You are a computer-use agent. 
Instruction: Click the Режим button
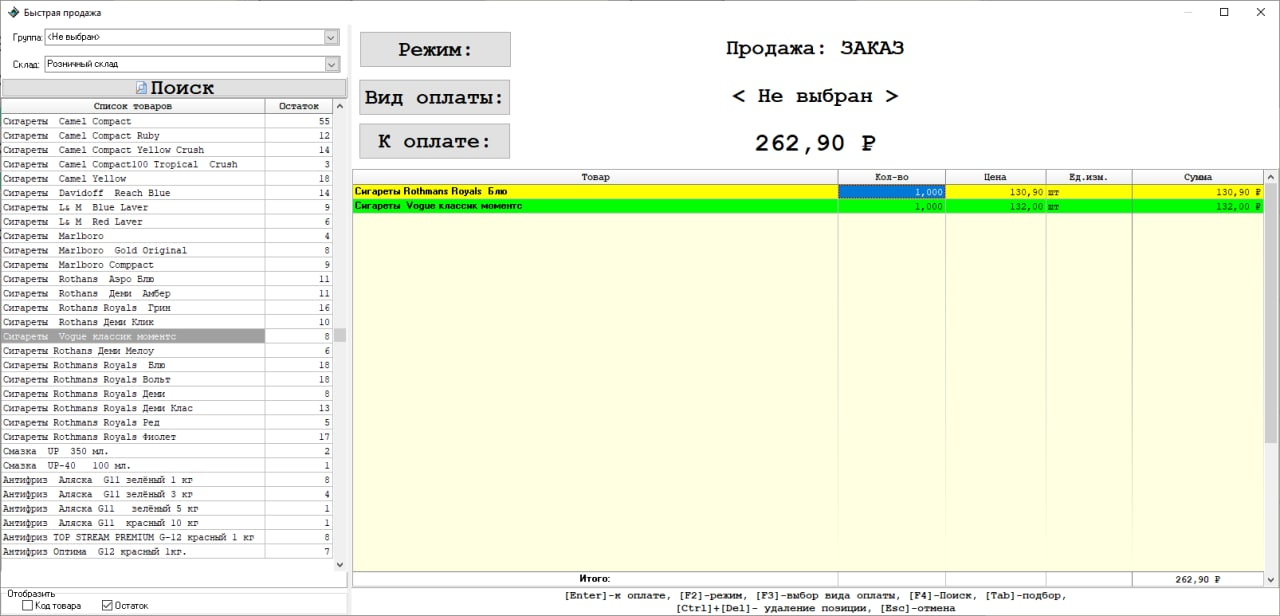pyautogui.click(x=435, y=50)
